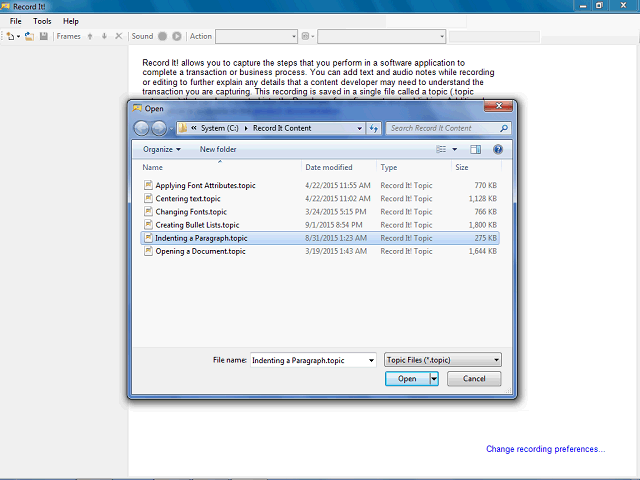
Task: Open the wide toolbar combo box
Action: [x=381, y=36]
